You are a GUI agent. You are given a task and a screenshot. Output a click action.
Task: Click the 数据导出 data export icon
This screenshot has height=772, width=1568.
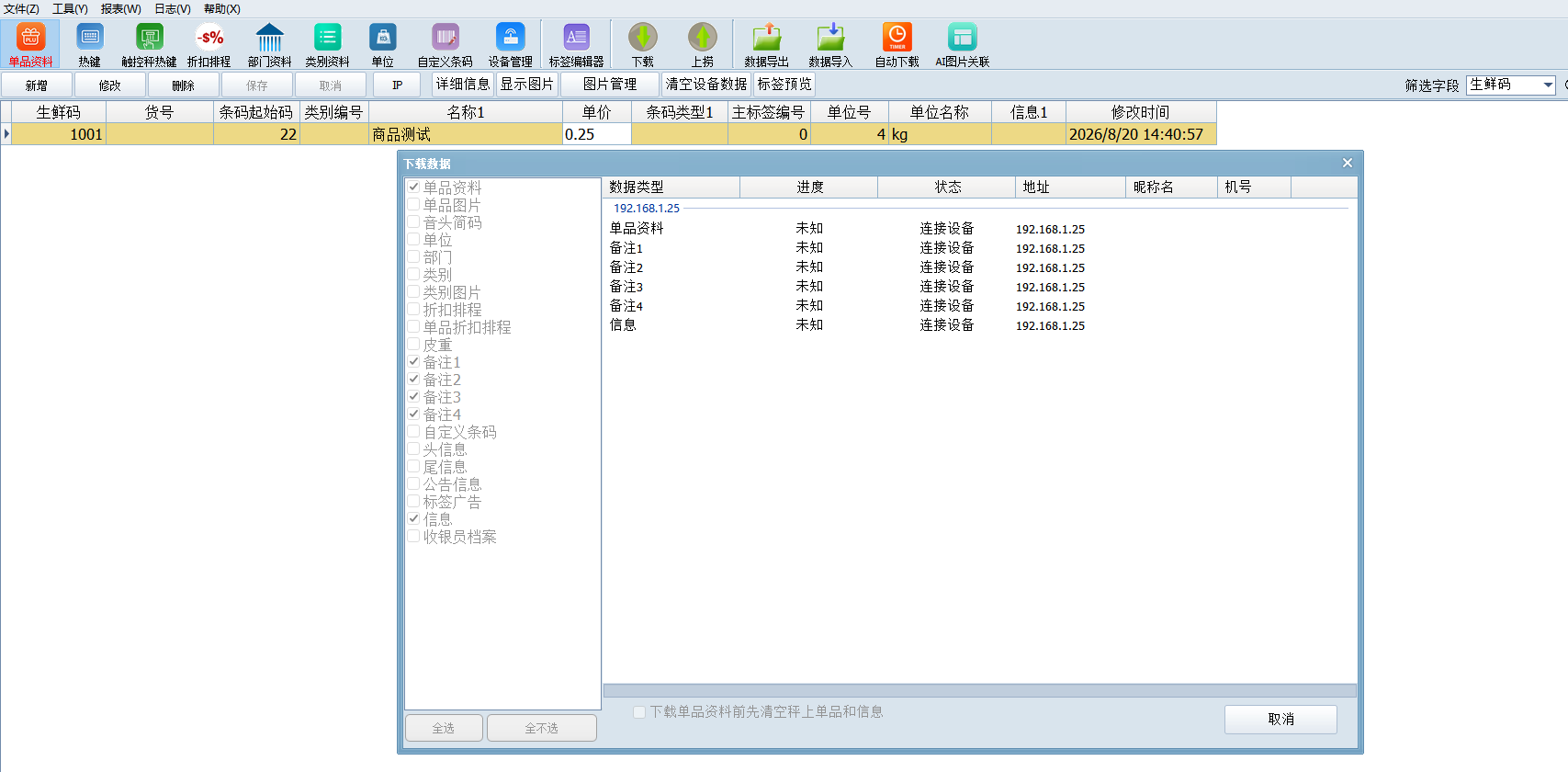pos(767,44)
